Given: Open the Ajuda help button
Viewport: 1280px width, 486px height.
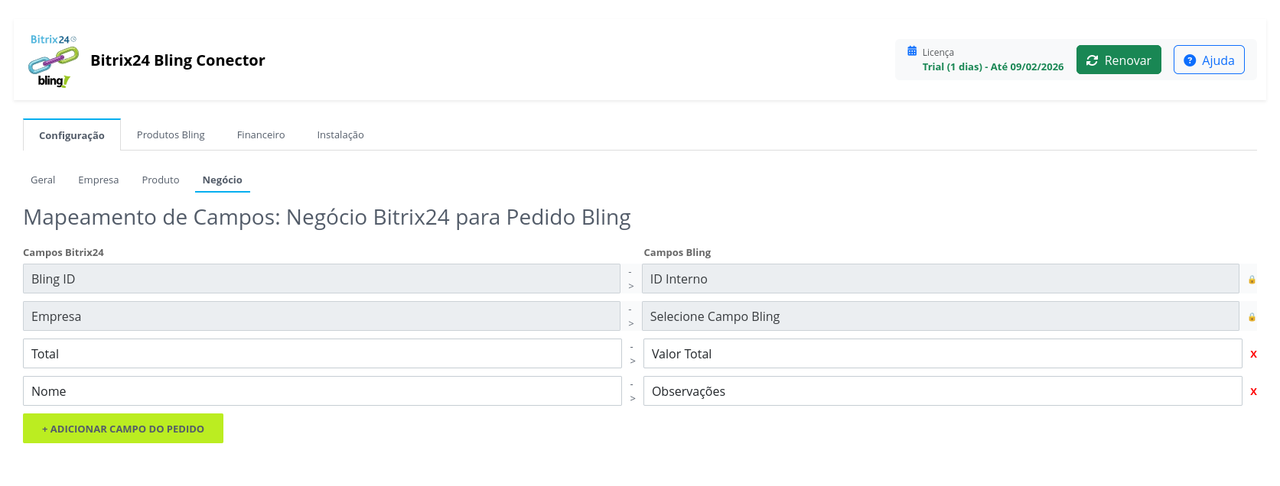Looking at the screenshot, I should coord(1208,60).
